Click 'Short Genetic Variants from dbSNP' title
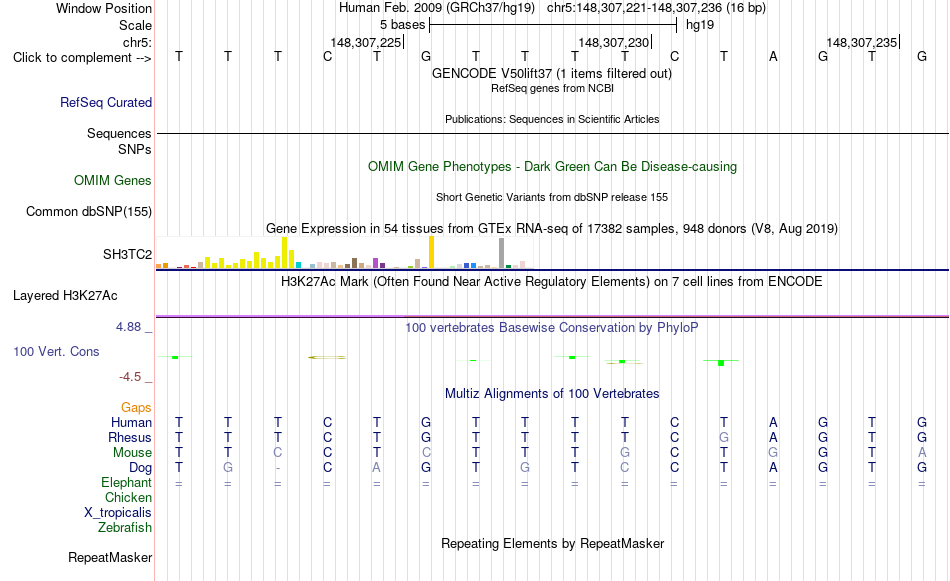The image size is (950, 581). pyautogui.click(x=552, y=198)
